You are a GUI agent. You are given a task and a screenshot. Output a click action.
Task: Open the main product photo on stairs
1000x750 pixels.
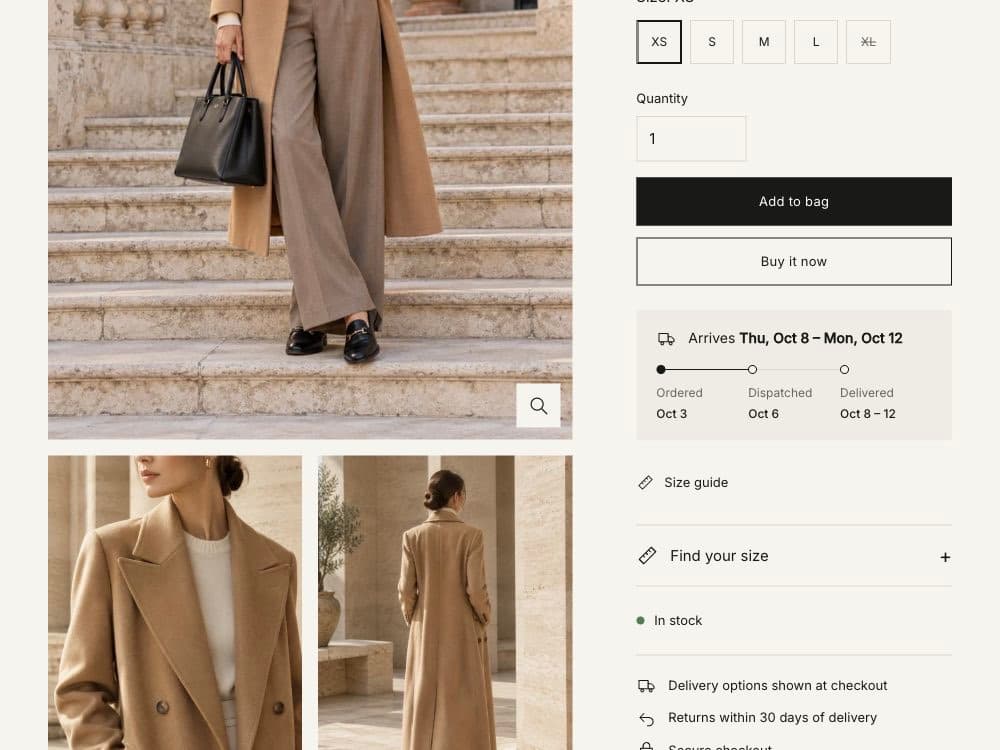310,219
